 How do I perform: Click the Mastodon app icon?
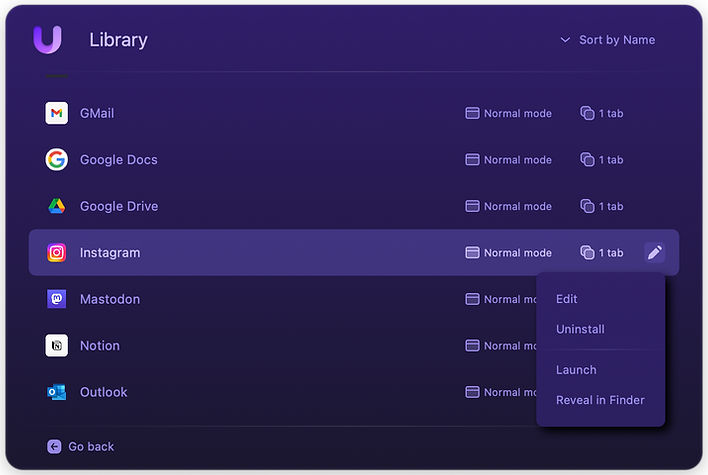point(56,299)
